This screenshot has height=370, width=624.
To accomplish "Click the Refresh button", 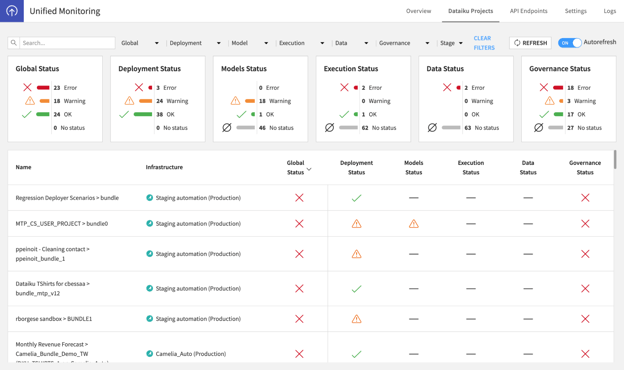I will 530,43.
